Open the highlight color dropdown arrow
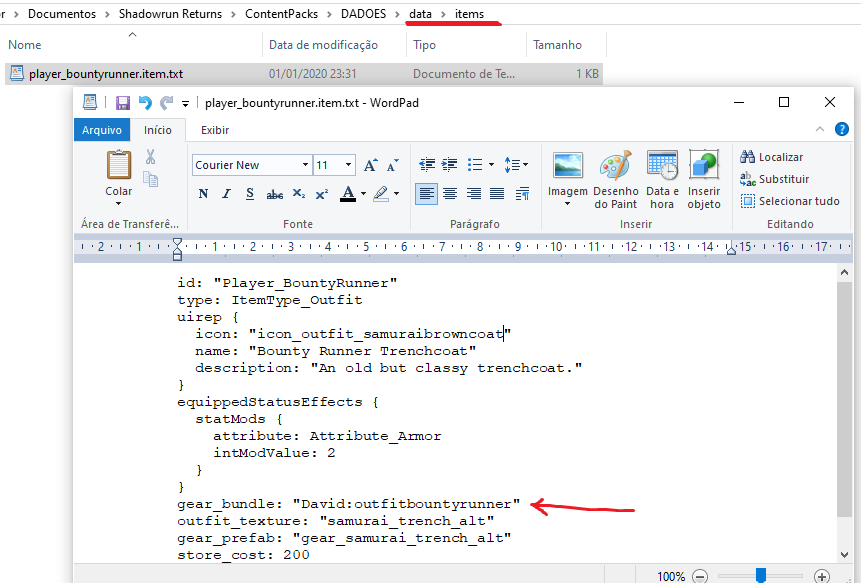 coord(396,194)
